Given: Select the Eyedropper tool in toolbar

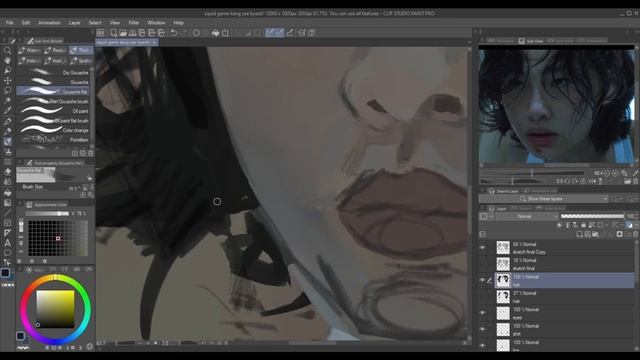Looking at the screenshot, I should click(x=7, y=110).
